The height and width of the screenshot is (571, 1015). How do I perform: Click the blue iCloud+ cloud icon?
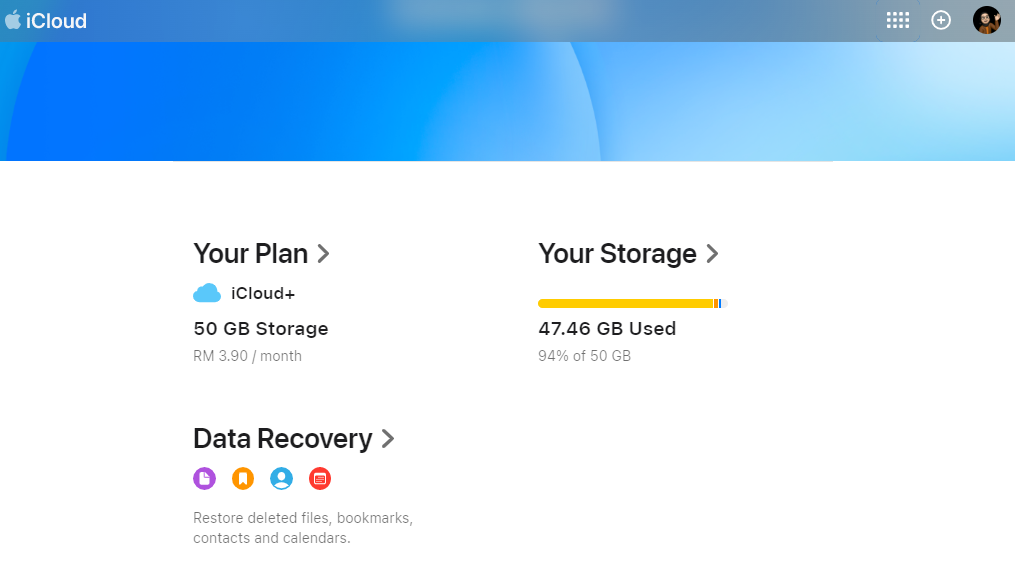pyautogui.click(x=207, y=293)
